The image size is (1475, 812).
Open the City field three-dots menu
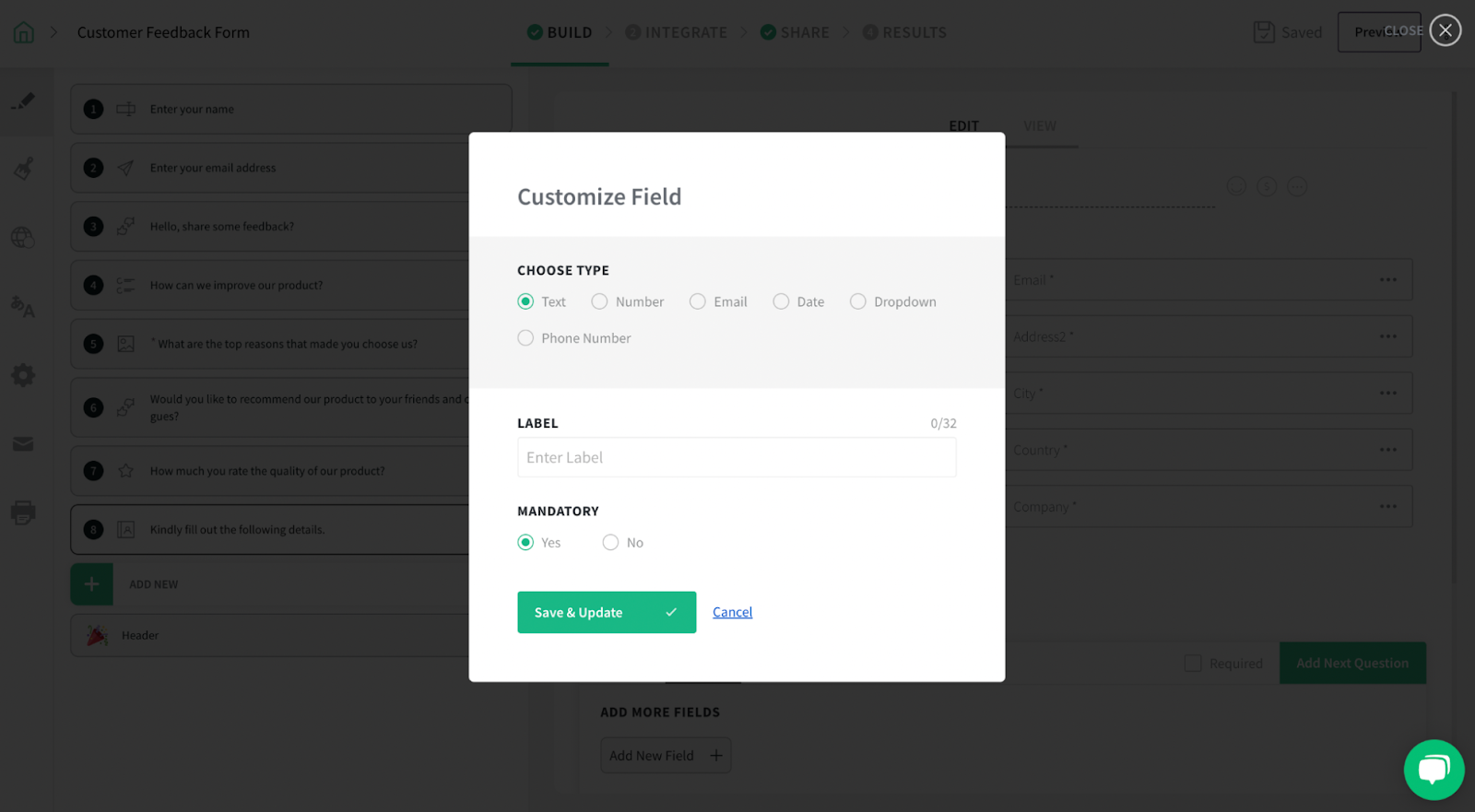(1388, 393)
